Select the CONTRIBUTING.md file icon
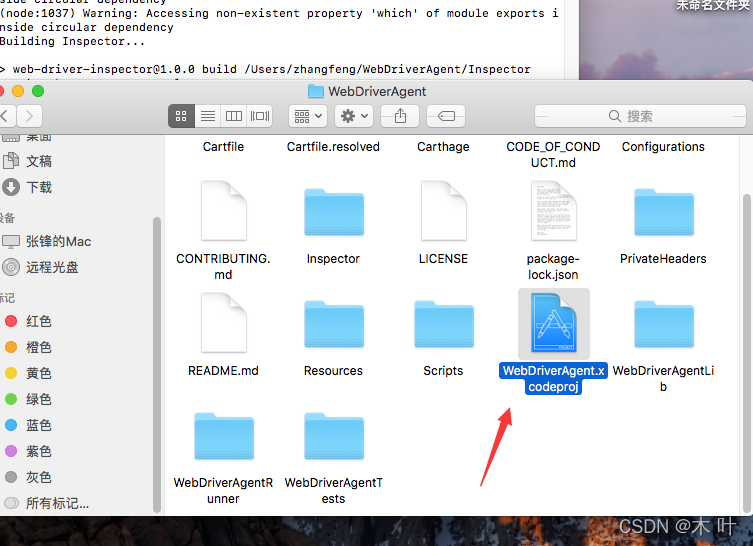The image size is (753, 546). point(223,210)
